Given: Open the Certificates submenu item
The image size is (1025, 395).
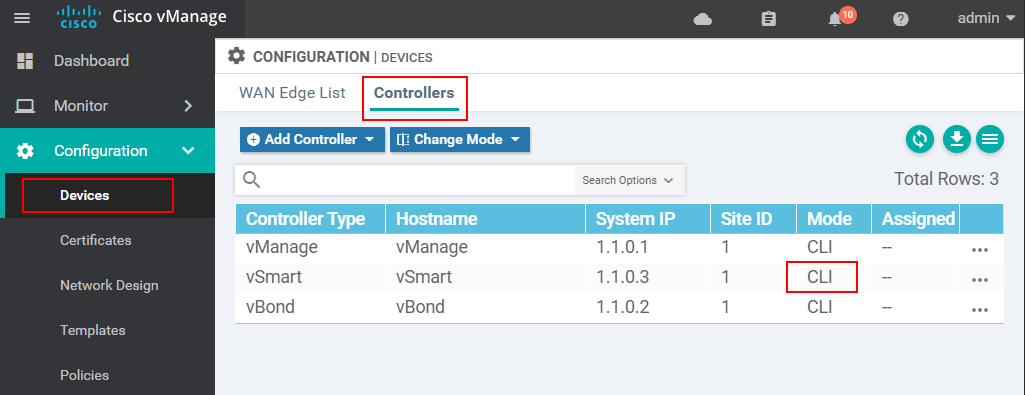Looking at the screenshot, I should [x=95, y=240].
